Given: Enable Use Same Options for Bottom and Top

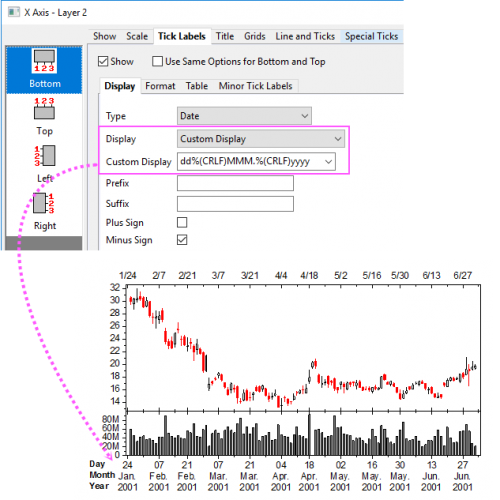Looking at the screenshot, I should 157,61.
